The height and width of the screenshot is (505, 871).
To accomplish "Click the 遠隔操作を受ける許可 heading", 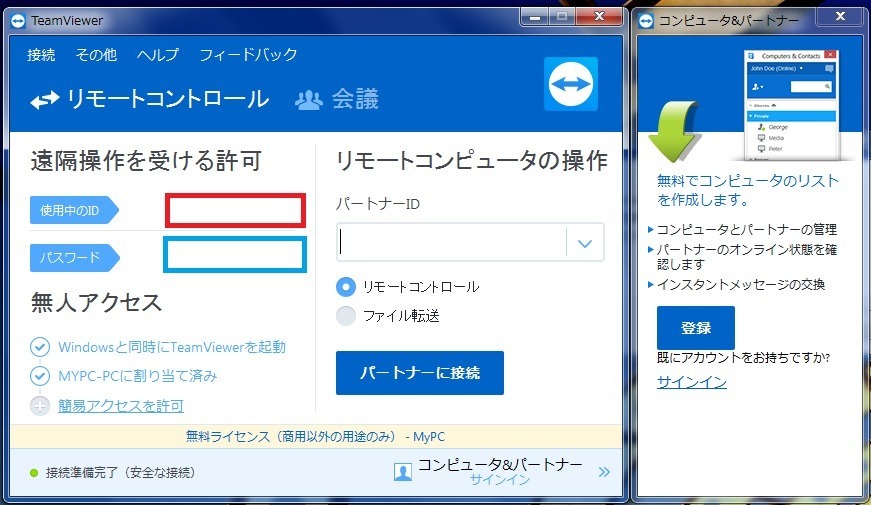I will point(146,161).
